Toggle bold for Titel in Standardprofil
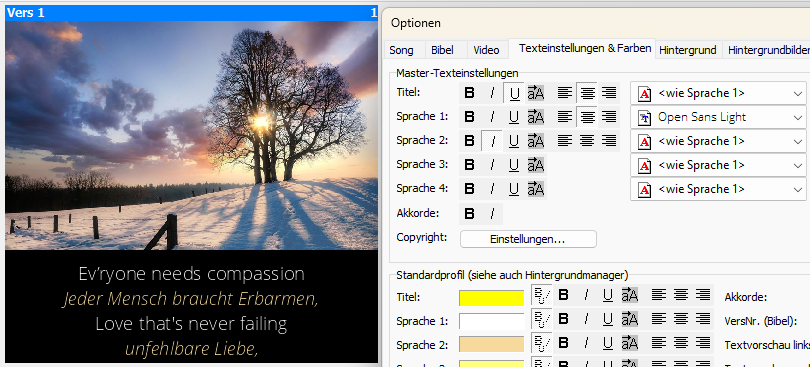Viewport: 810px width, 367px height. (x=564, y=296)
